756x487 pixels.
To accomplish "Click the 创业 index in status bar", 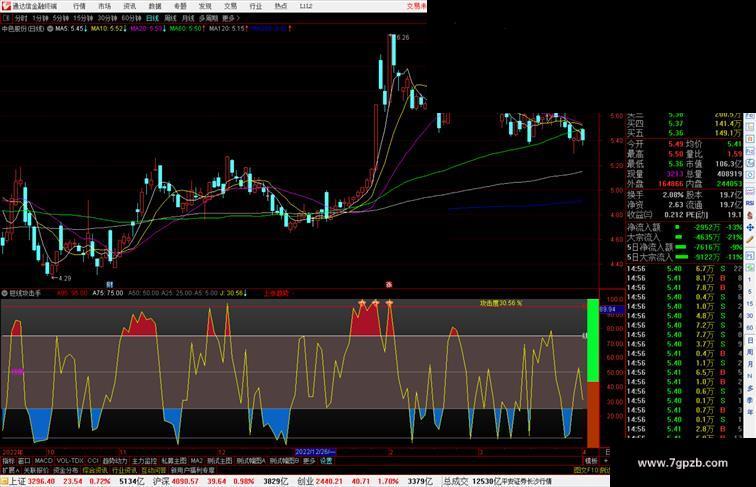I will click(306, 481).
